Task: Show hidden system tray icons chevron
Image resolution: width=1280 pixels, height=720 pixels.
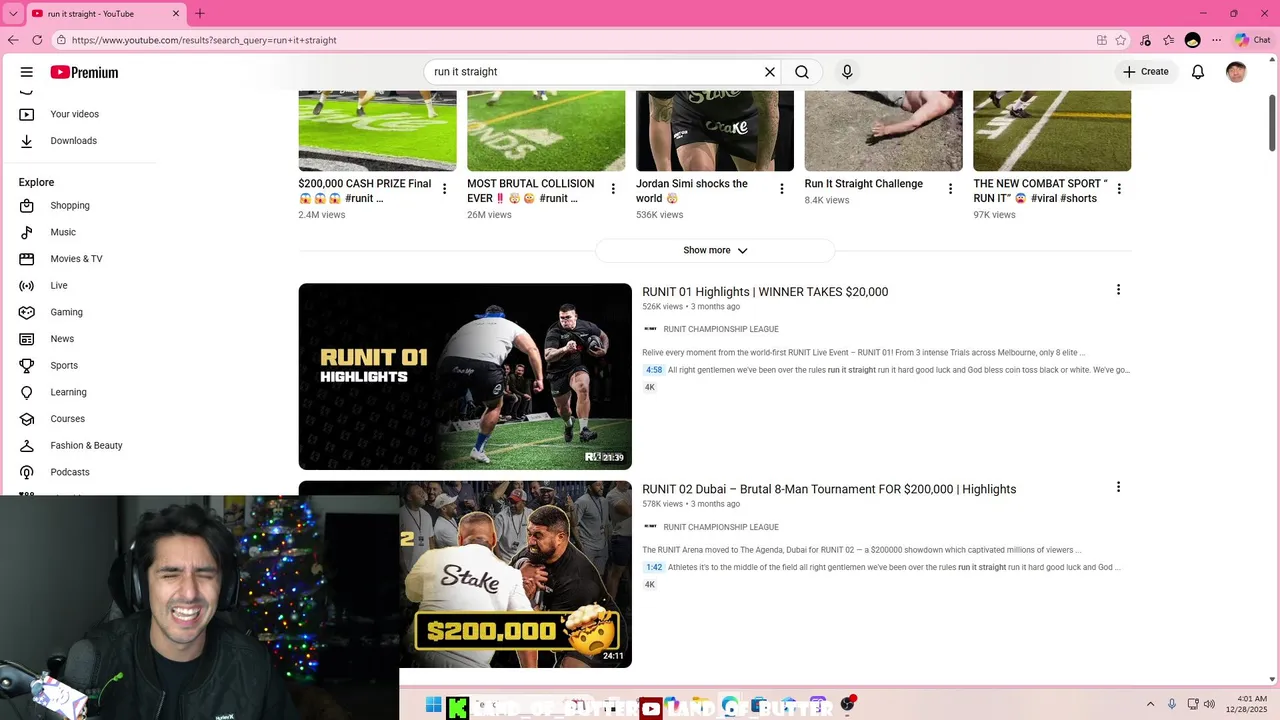Action: pyautogui.click(x=1150, y=705)
